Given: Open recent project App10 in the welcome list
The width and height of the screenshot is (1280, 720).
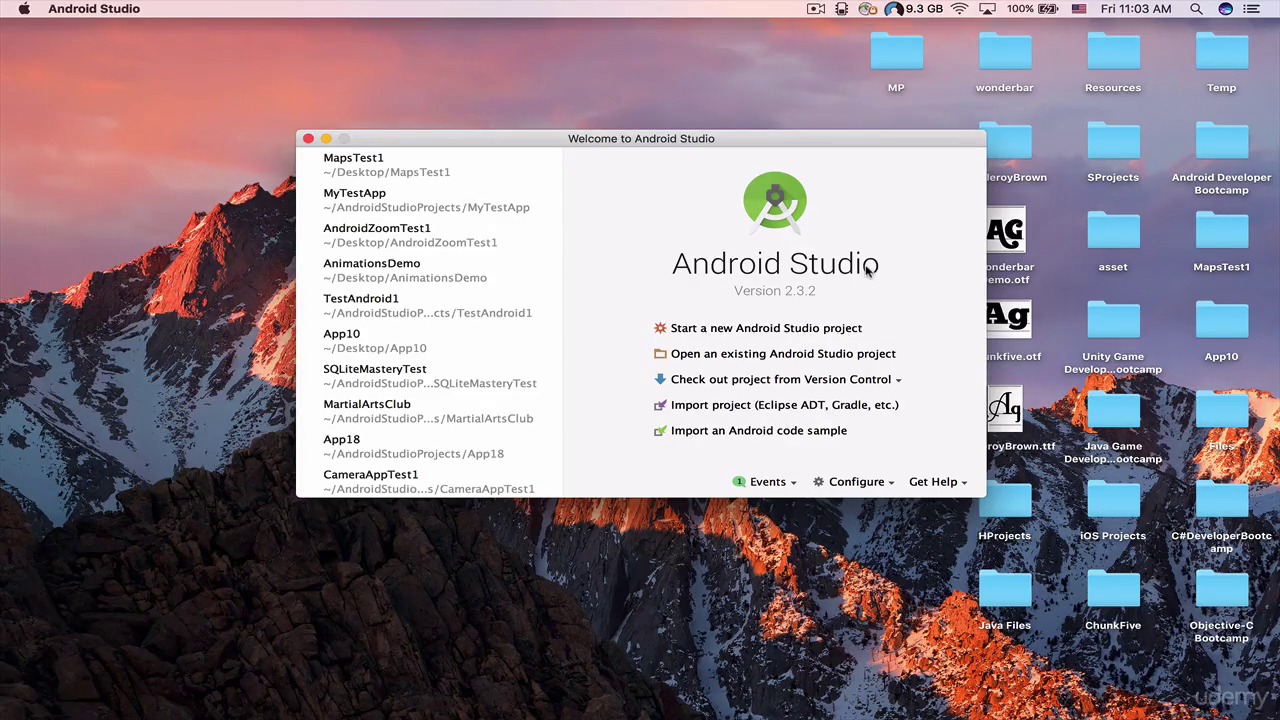Looking at the screenshot, I should (x=430, y=341).
